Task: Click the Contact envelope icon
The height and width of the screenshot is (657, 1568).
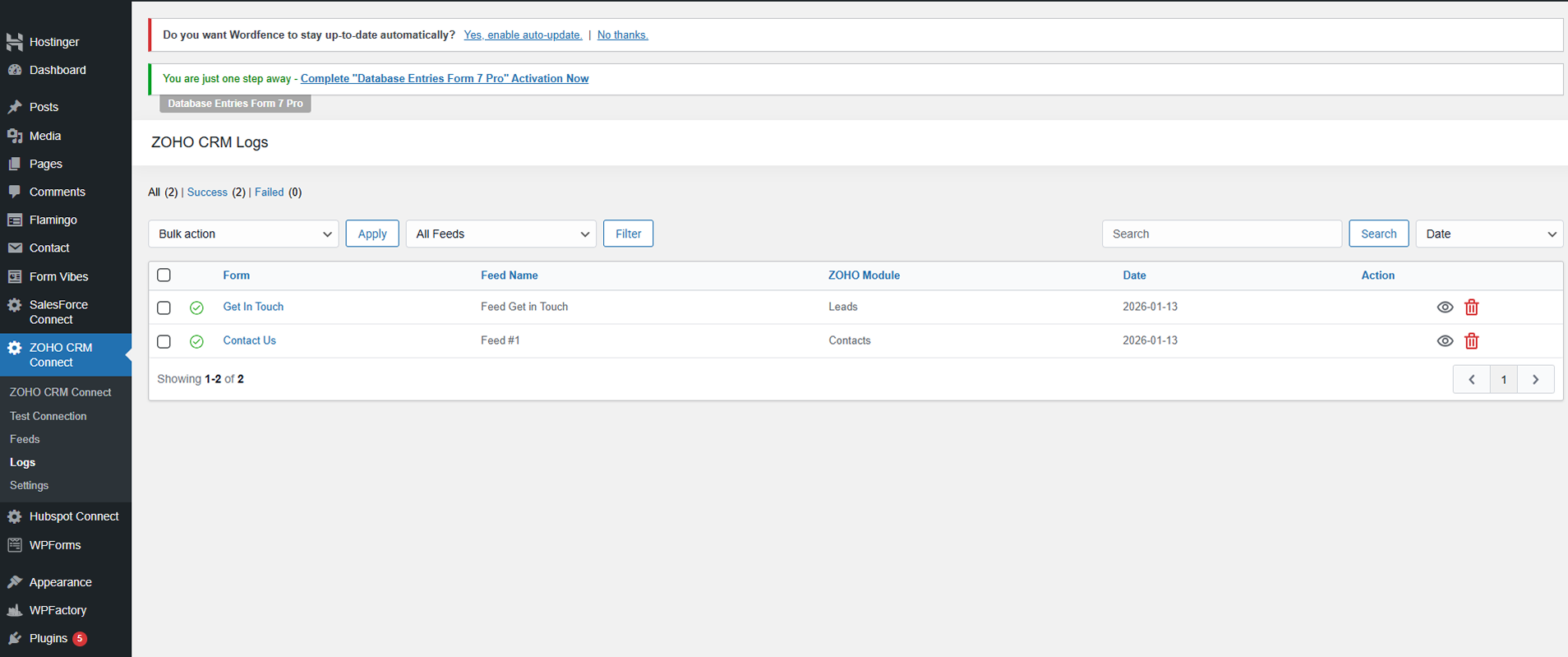Action: [x=15, y=248]
